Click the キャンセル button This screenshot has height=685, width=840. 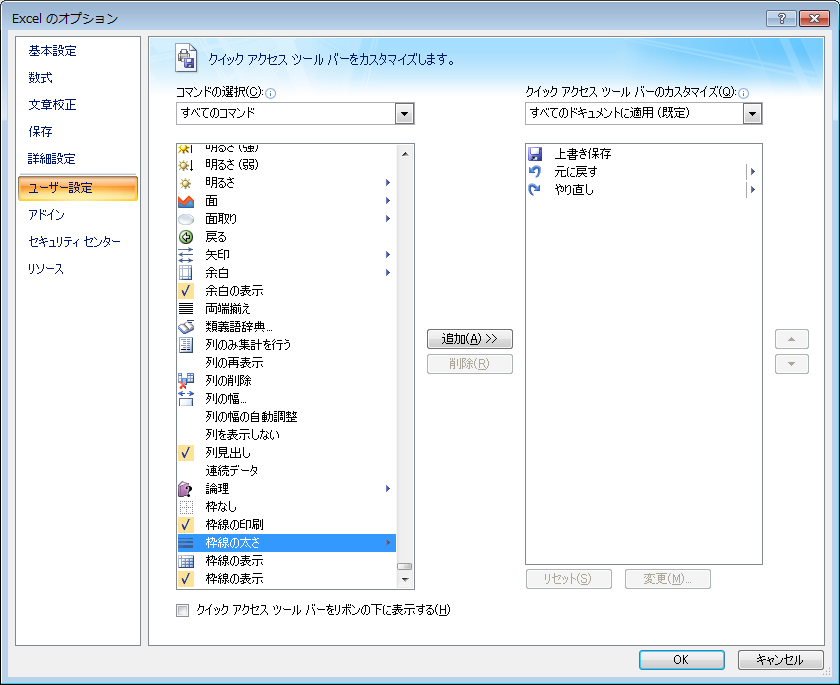(x=780, y=660)
